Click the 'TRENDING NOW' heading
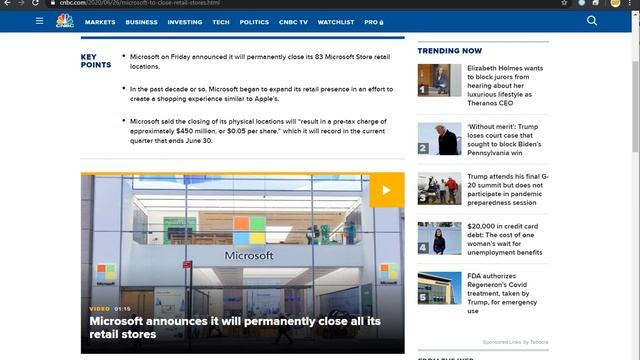 pos(450,51)
